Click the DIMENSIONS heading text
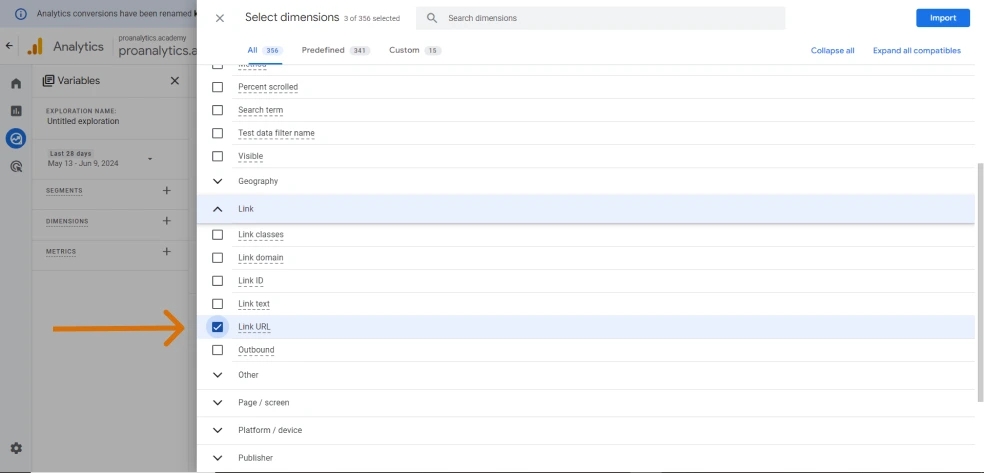 [x=67, y=221]
